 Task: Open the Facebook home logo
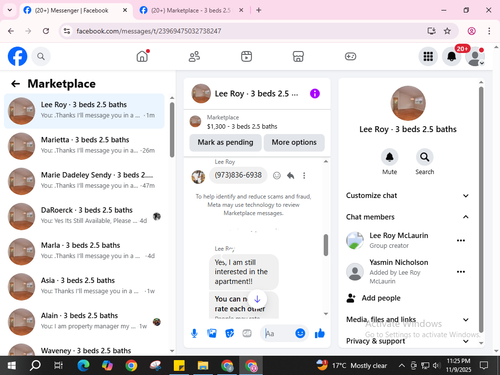[17, 56]
